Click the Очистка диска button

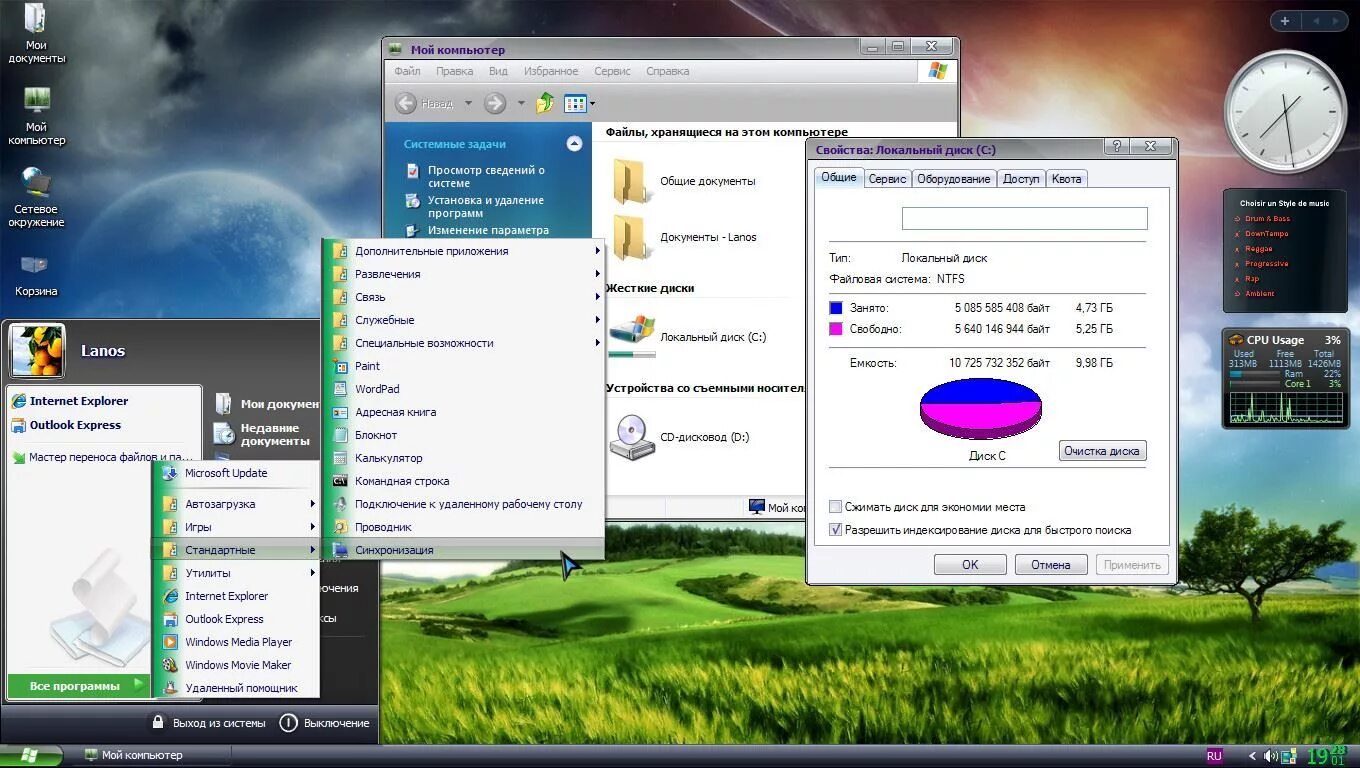pos(1102,451)
